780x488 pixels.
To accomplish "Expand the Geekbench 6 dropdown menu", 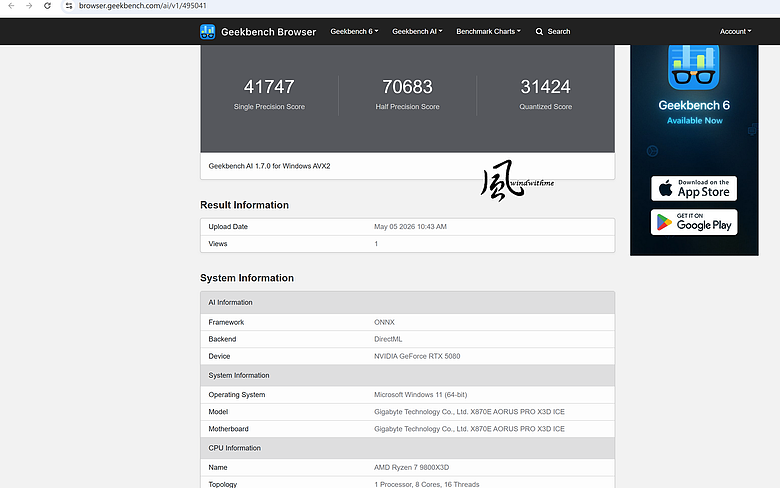I will [354, 31].
